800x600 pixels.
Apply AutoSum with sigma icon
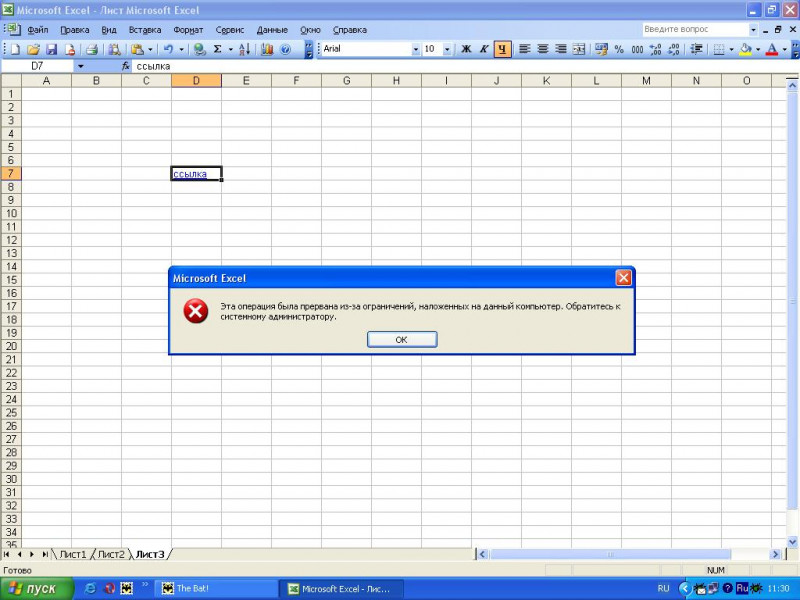[218, 49]
